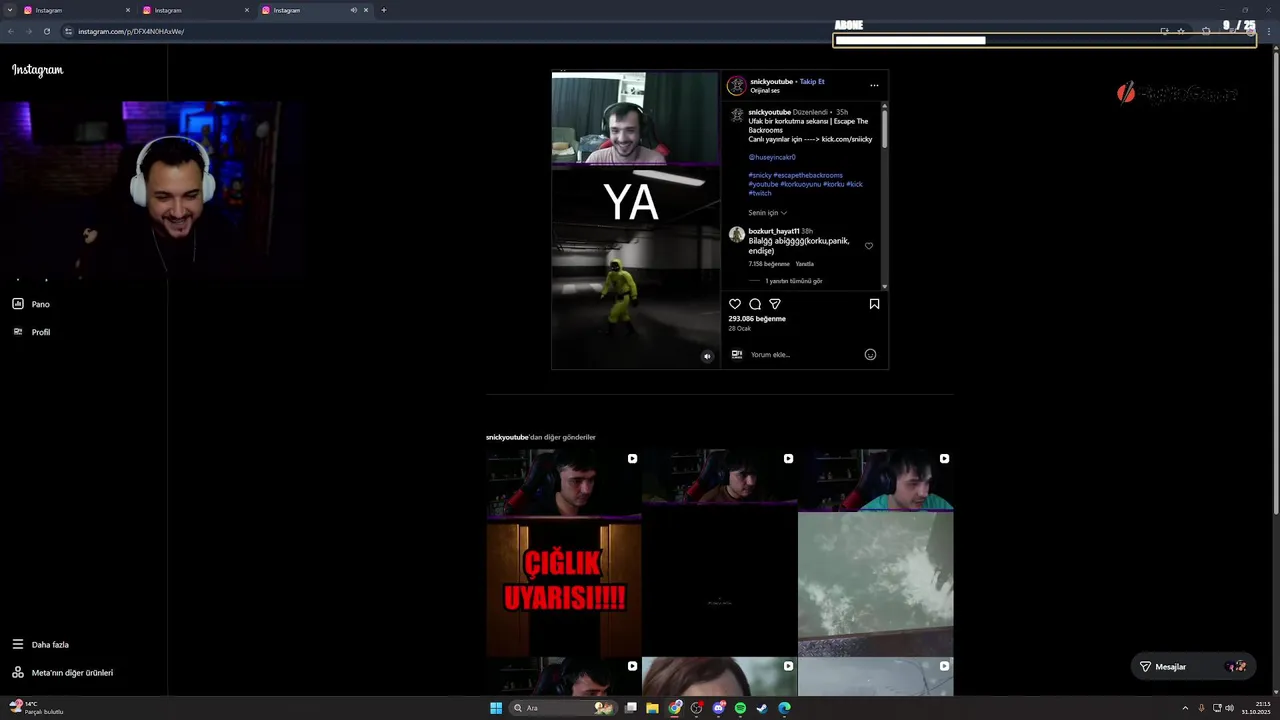The width and height of the screenshot is (1280, 720).
Task: Open volume control in system tray
Action: click(x=1230, y=708)
